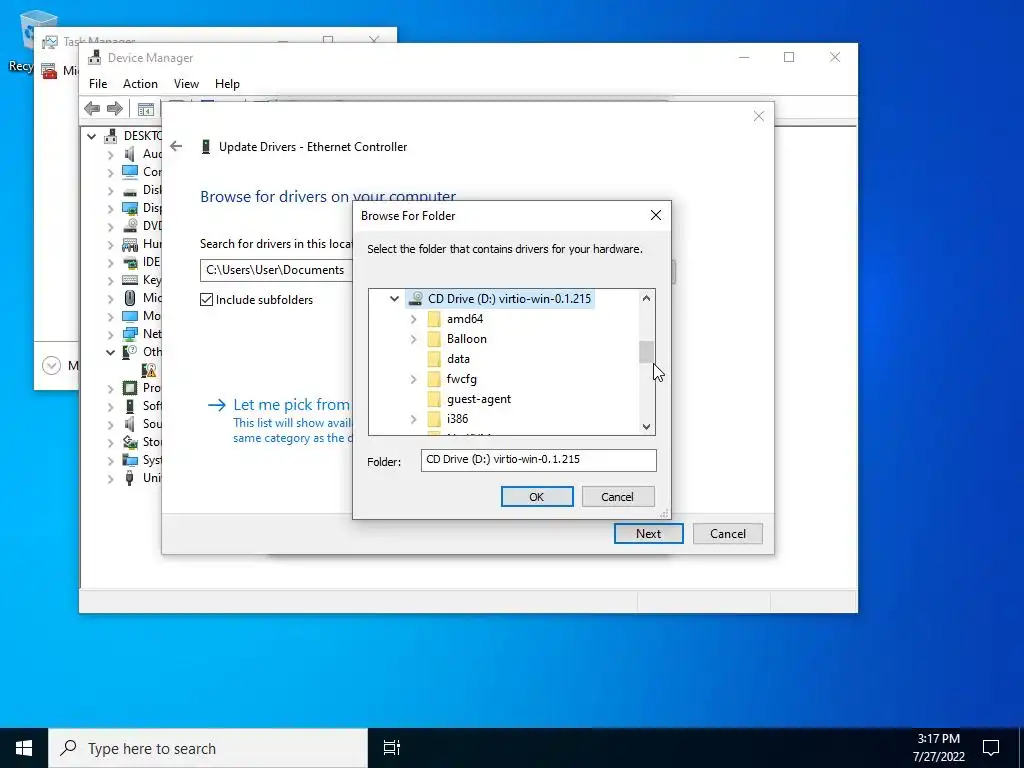1024x768 pixels.
Task: Select the guest-agent folder
Action: pos(479,399)
